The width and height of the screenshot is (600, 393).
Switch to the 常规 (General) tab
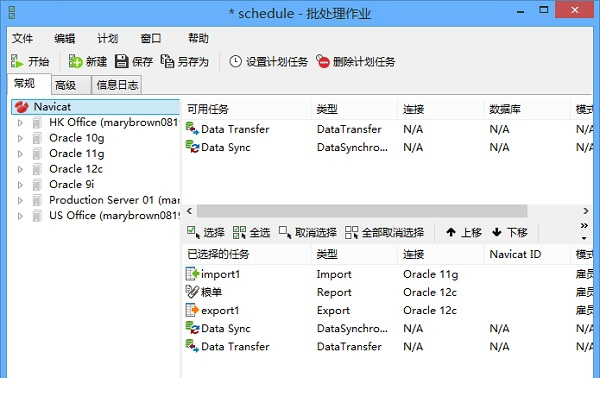click(29, 84)
